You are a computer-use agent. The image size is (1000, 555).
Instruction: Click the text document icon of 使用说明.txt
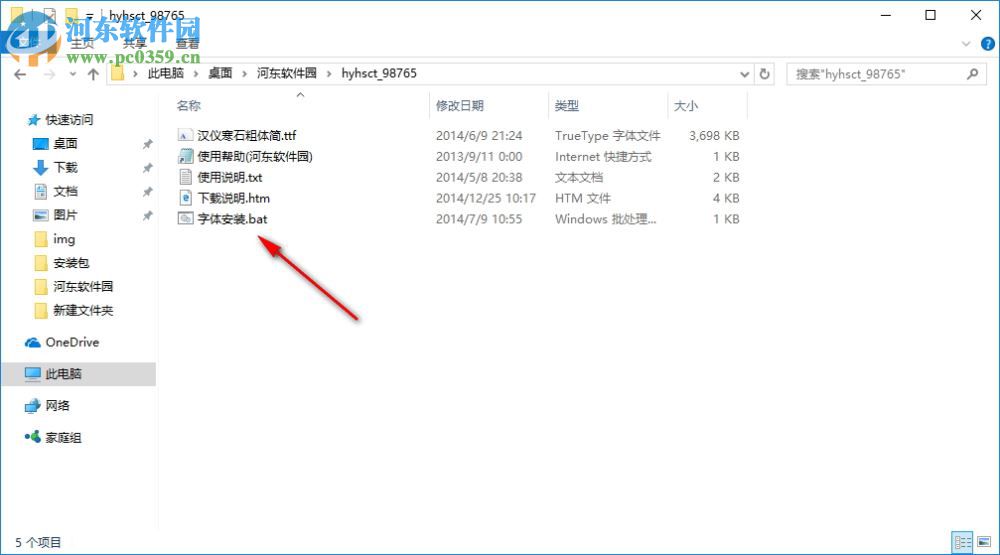tap(185, 177)
